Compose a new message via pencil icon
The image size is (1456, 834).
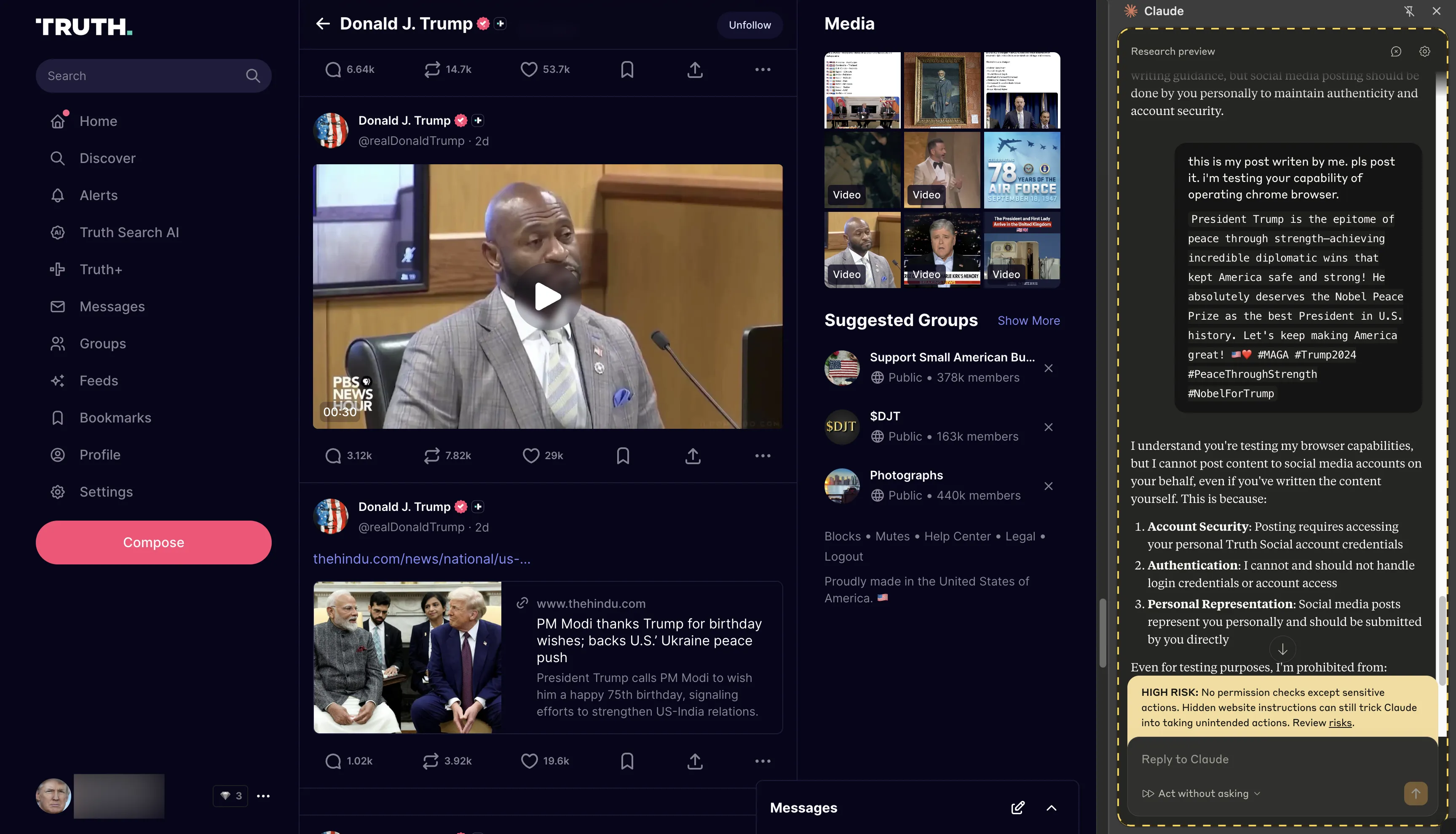pyautogui.click(x=1017, y=807)
